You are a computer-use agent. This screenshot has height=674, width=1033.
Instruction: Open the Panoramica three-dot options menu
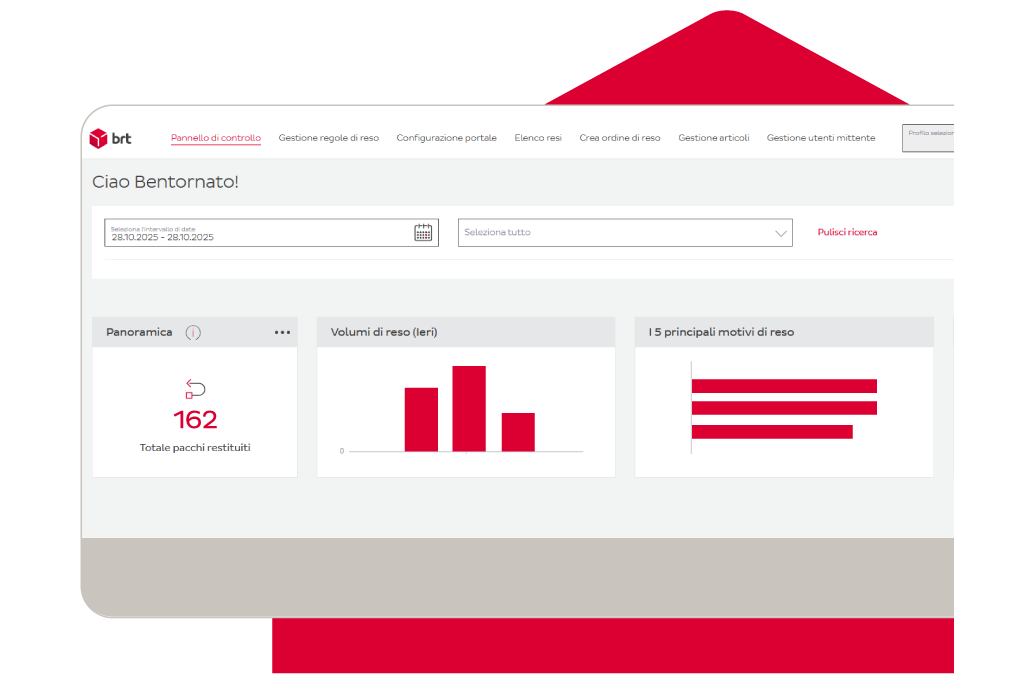[x=282, y=332]
